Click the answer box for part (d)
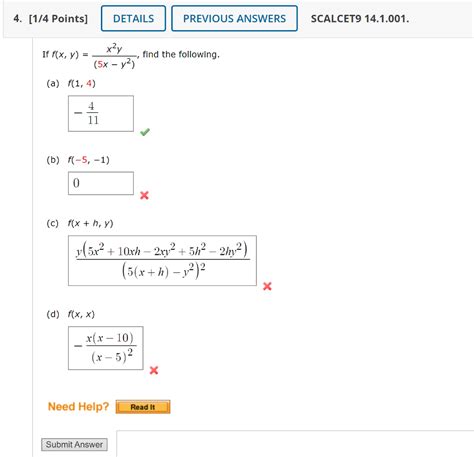 point(106,348)
